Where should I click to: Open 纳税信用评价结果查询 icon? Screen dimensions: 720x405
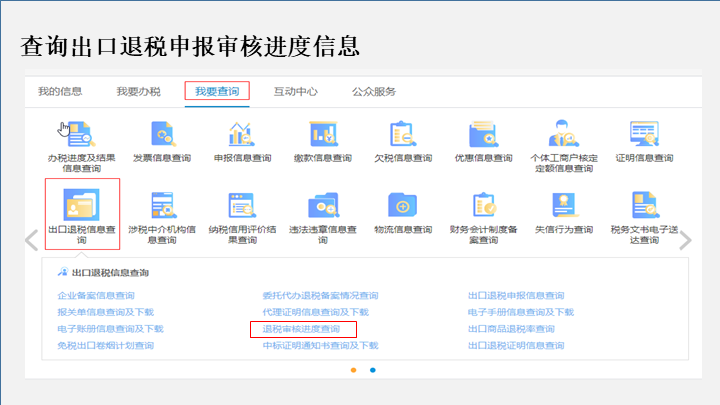point(242,205)
